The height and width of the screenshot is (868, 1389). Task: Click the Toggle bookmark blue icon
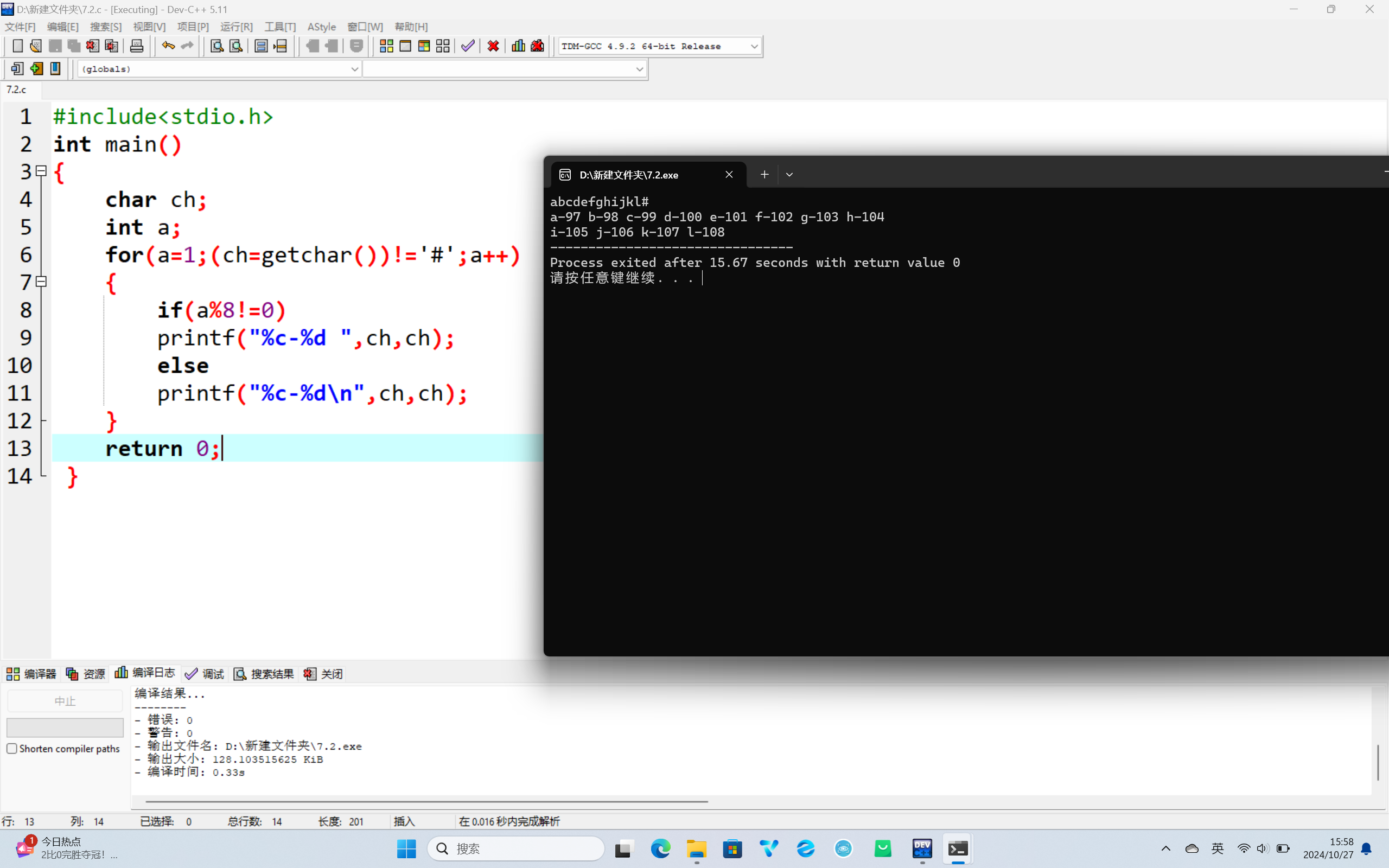(x=55, y=69)
